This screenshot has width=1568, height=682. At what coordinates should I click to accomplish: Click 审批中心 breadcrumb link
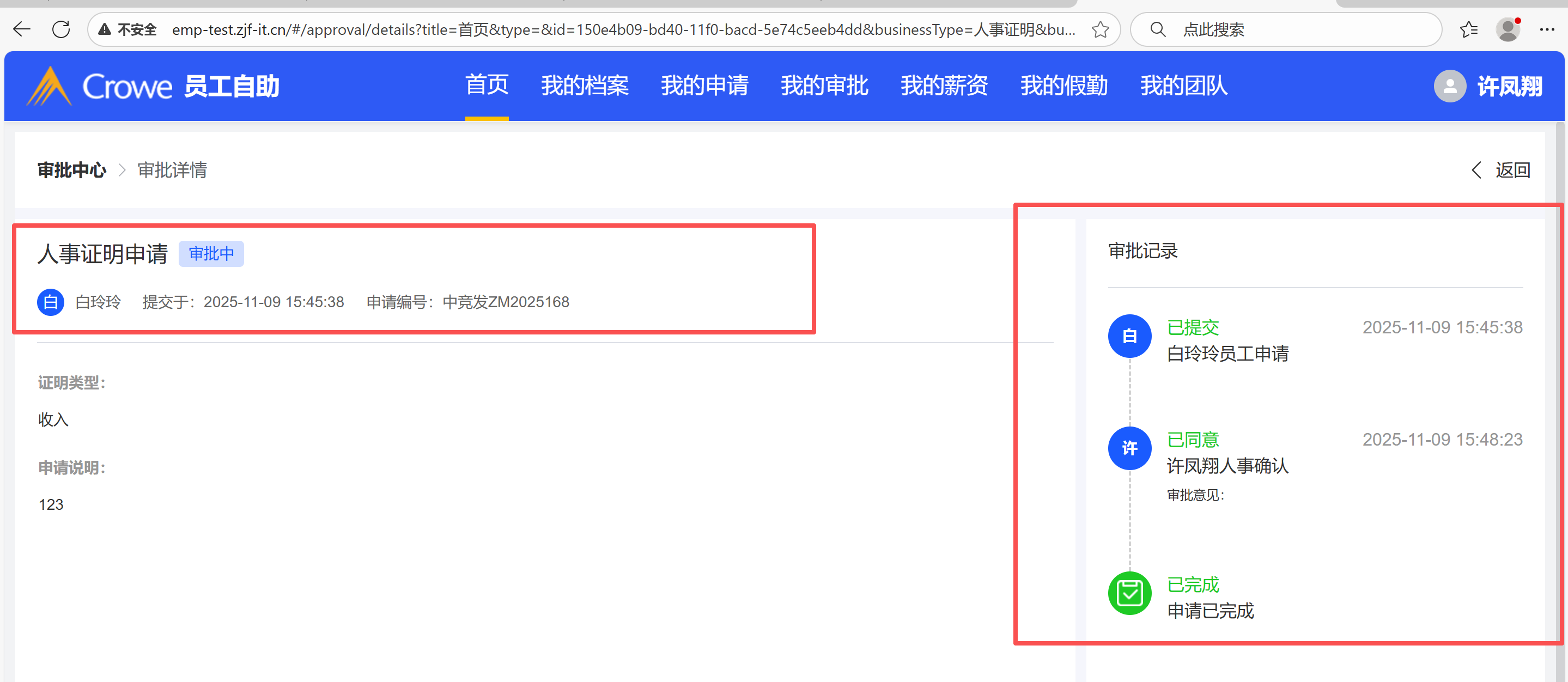72,170
